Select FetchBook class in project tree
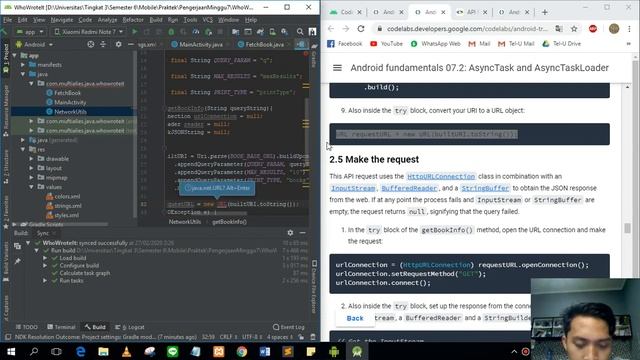Viewport: 640px width, 360px height. click(67, 93)
